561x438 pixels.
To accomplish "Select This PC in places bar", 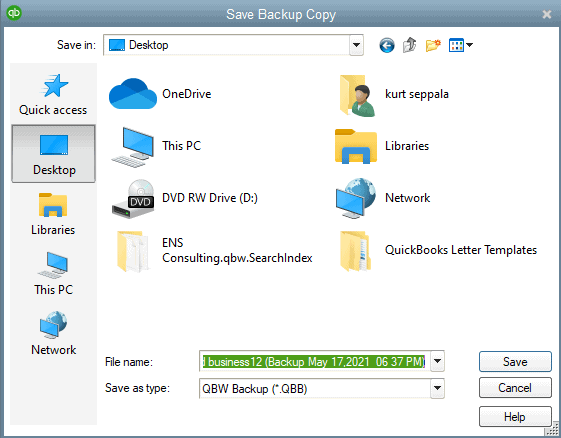I will coord(53,274).
